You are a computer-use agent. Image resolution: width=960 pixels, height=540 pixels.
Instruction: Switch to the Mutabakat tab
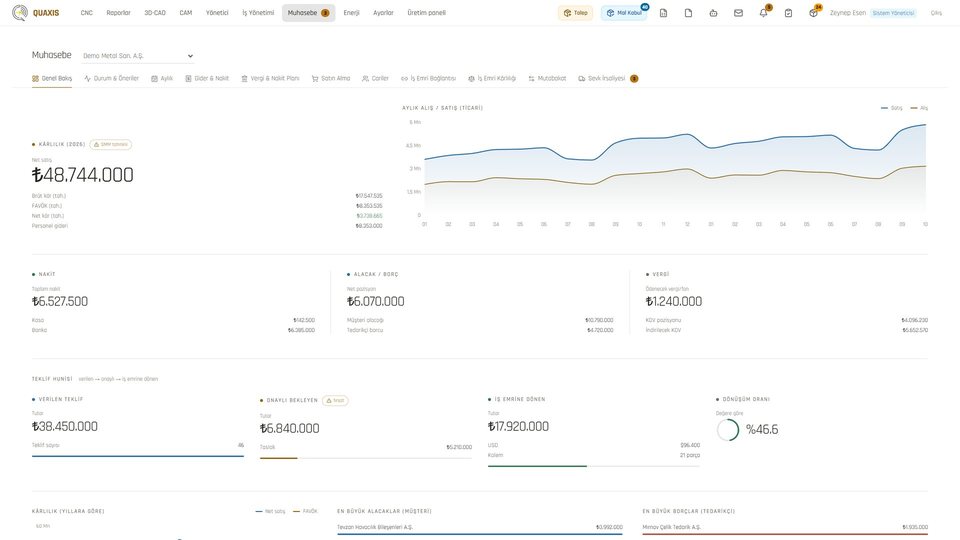[x=547, y=78]
